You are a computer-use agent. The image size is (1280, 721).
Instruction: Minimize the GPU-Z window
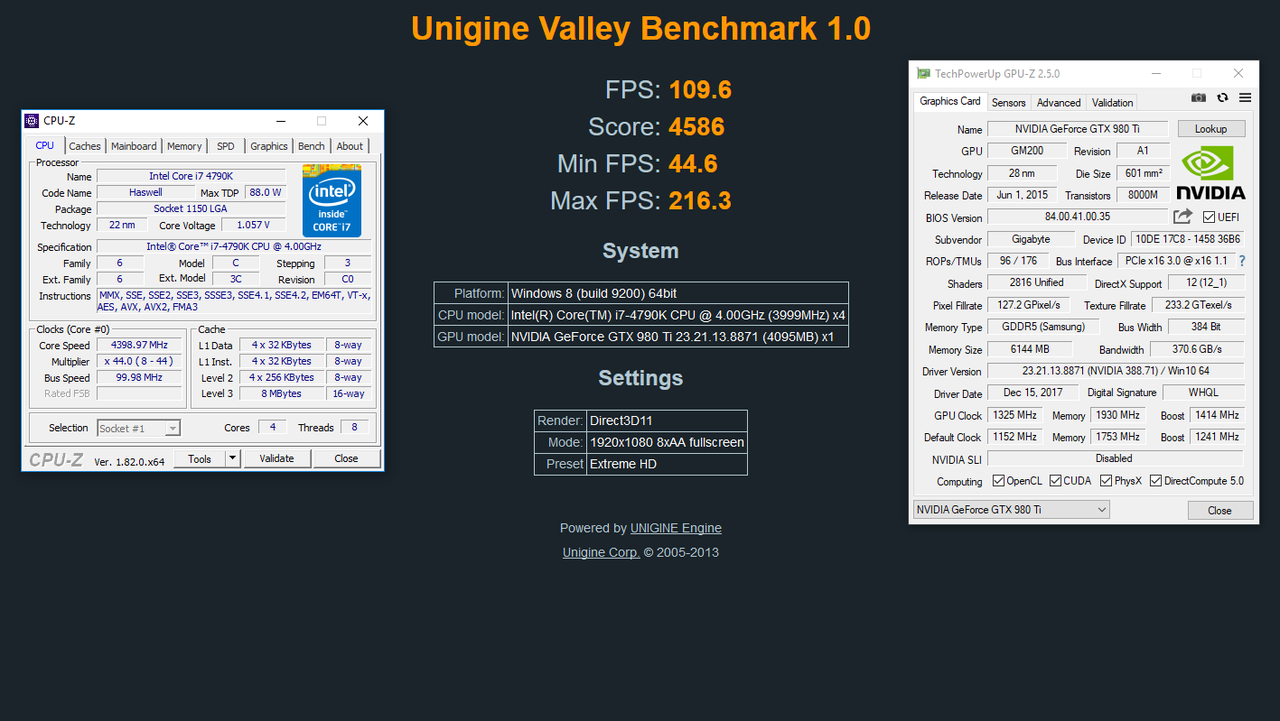tap(1156, 73)
